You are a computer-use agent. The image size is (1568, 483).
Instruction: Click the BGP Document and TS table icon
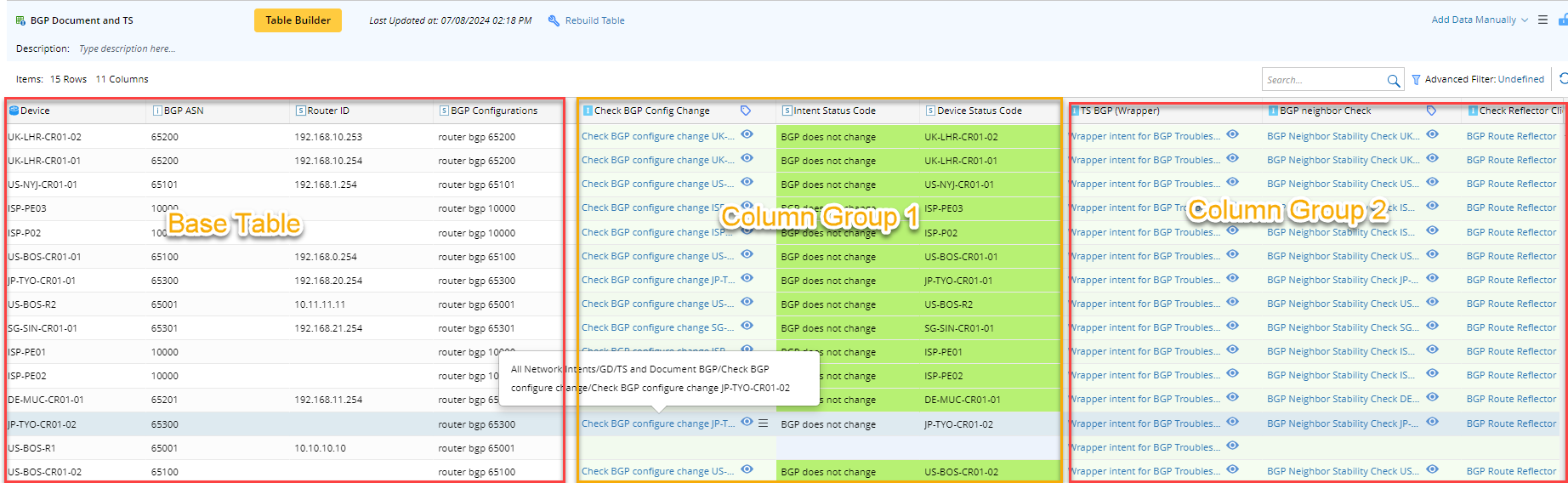(20, 20)
